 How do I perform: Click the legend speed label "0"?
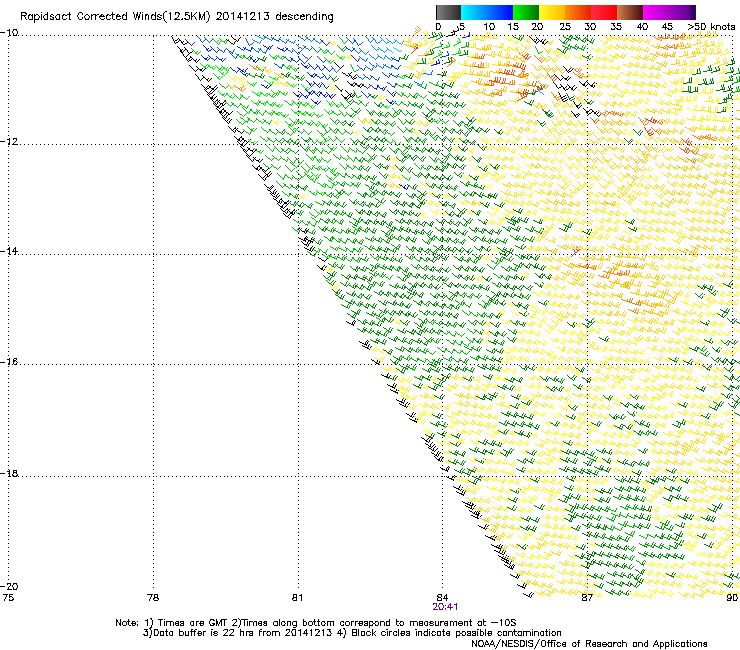coord(438,27)
